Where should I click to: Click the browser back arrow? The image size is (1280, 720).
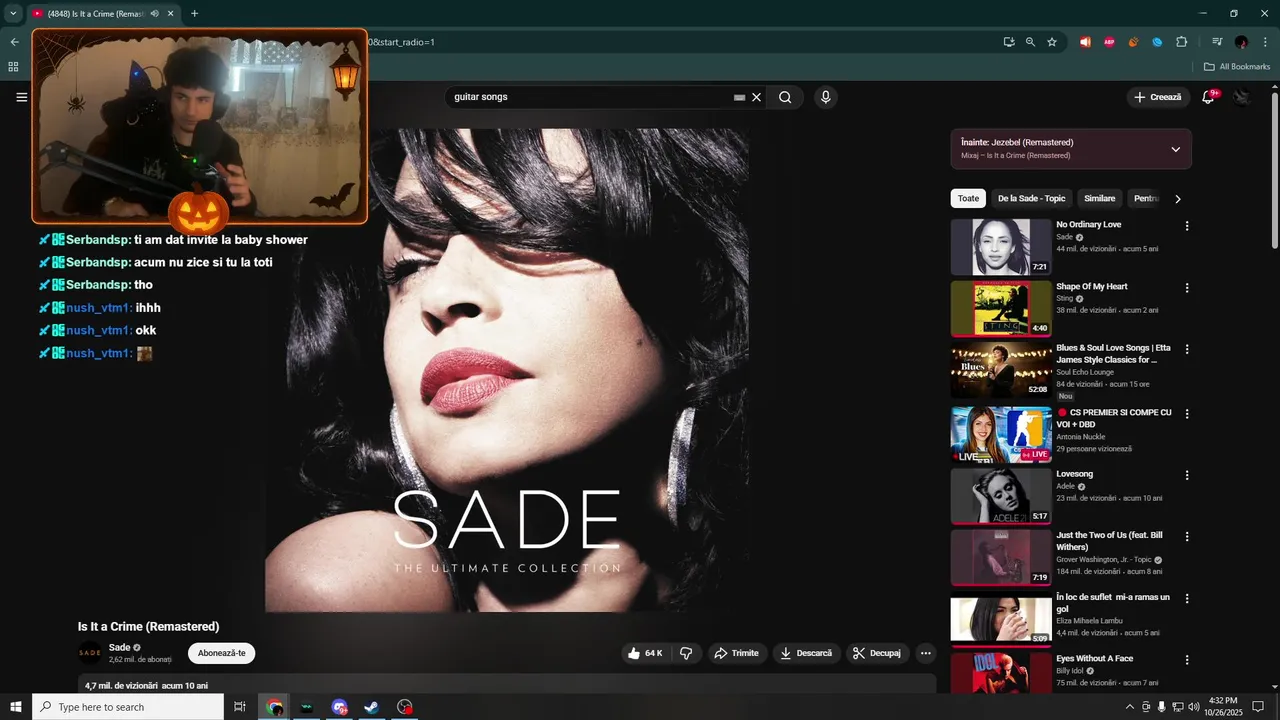point(14,42)
